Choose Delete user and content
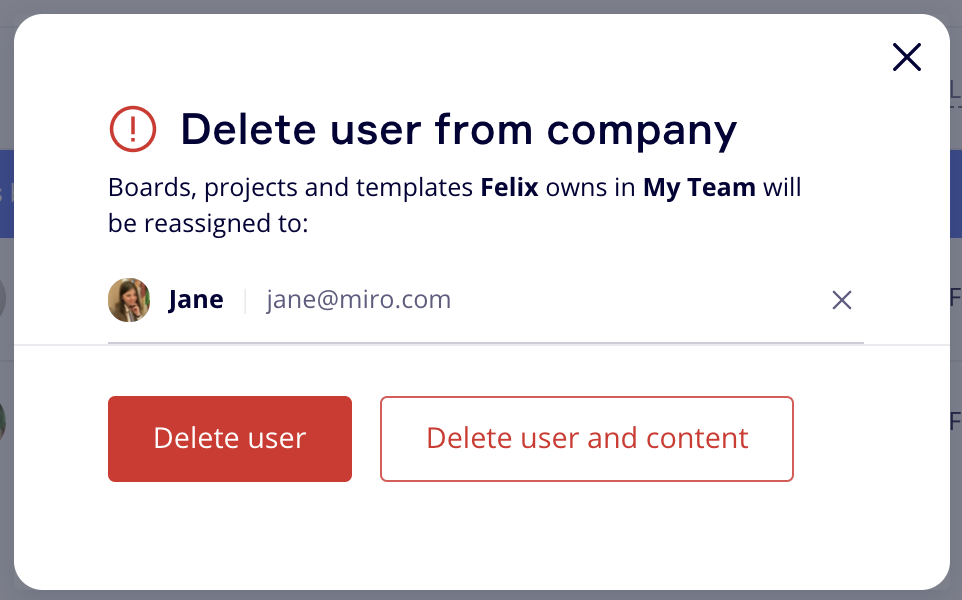The height and width of the screenshot is (600, 962). coord(587,439)
